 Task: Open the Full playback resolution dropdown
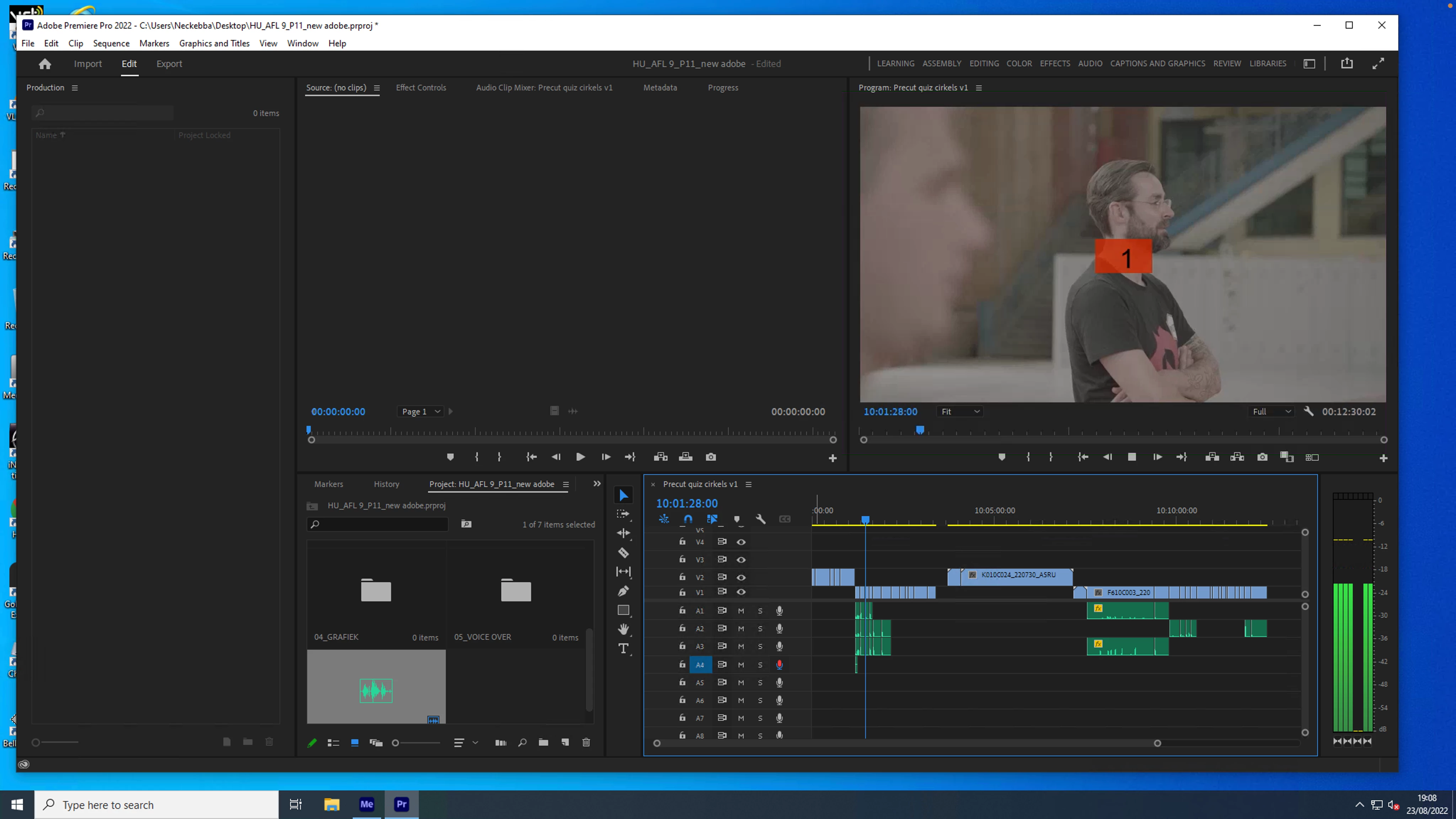click(1271, 412)
